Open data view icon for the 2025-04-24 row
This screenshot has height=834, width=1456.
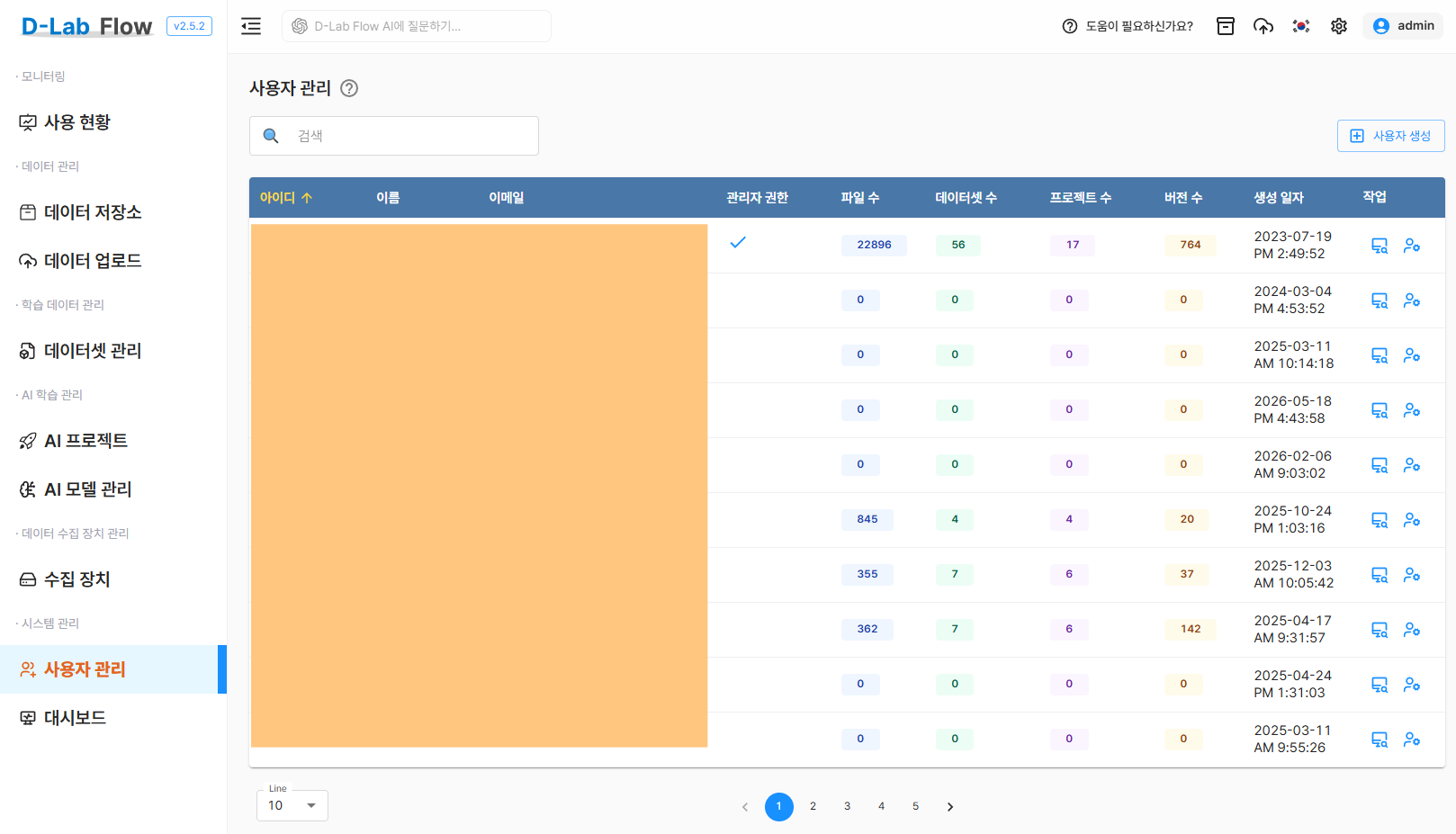[x=1380, y=685]
